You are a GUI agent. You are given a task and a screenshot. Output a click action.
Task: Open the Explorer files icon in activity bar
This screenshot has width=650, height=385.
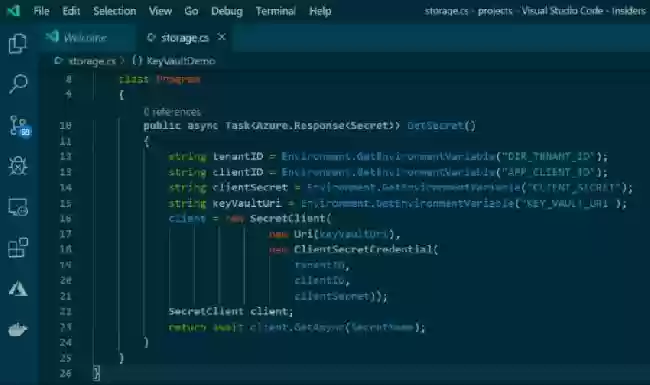(x=18, y=44)
